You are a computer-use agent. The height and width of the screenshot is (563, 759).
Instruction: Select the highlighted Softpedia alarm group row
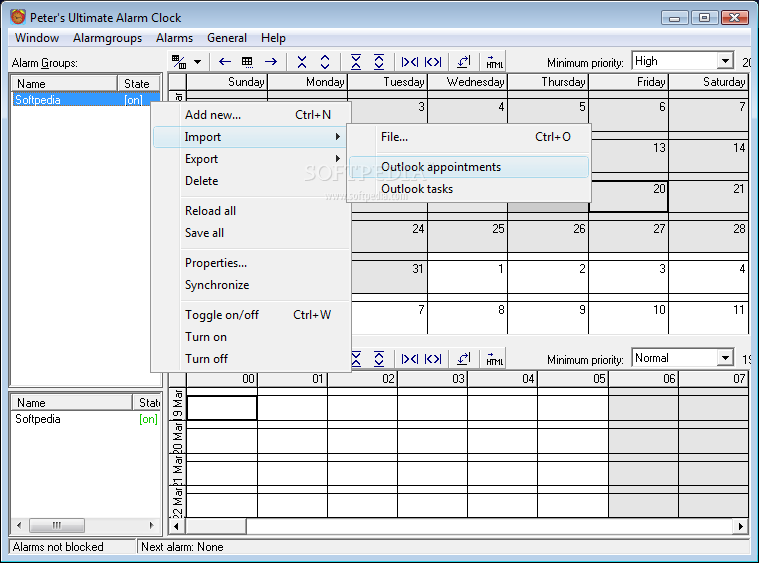coord(86,100)
